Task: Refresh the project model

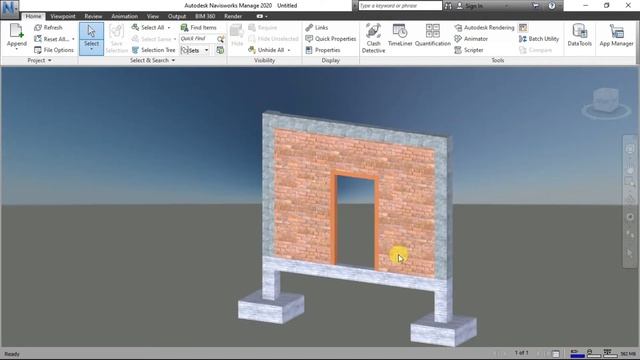Action: point(48,27)
